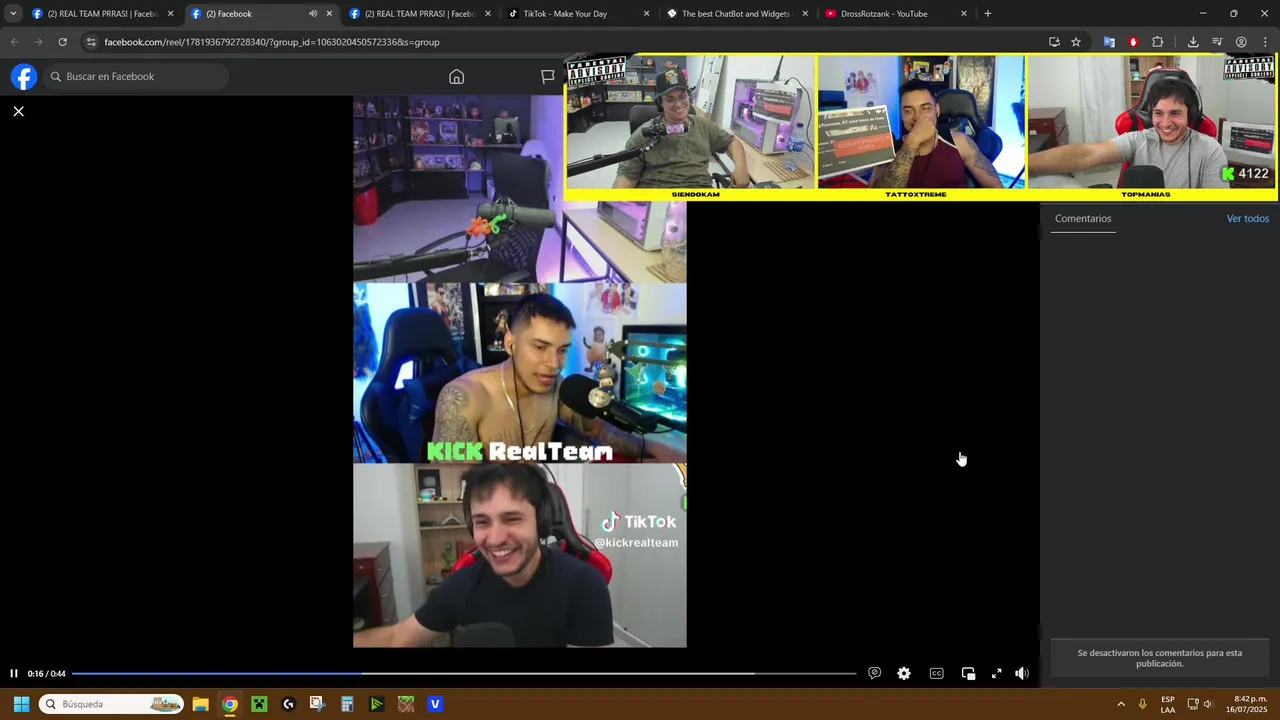Viewport: 1280px width, 720px height.
Task: Open the tab search dropdown
Action: point(13,14)
